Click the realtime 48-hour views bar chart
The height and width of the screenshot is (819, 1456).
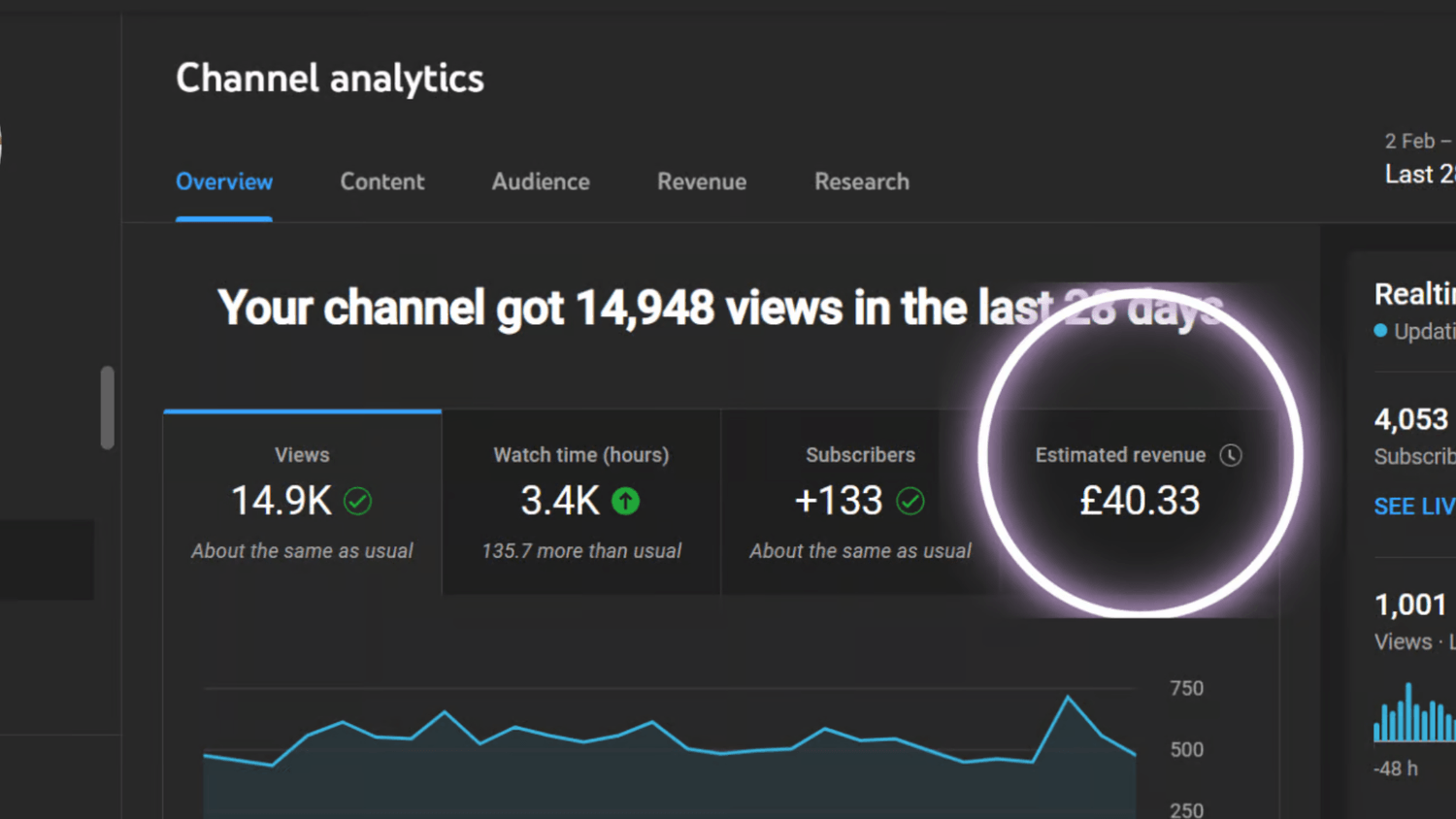1414,712
